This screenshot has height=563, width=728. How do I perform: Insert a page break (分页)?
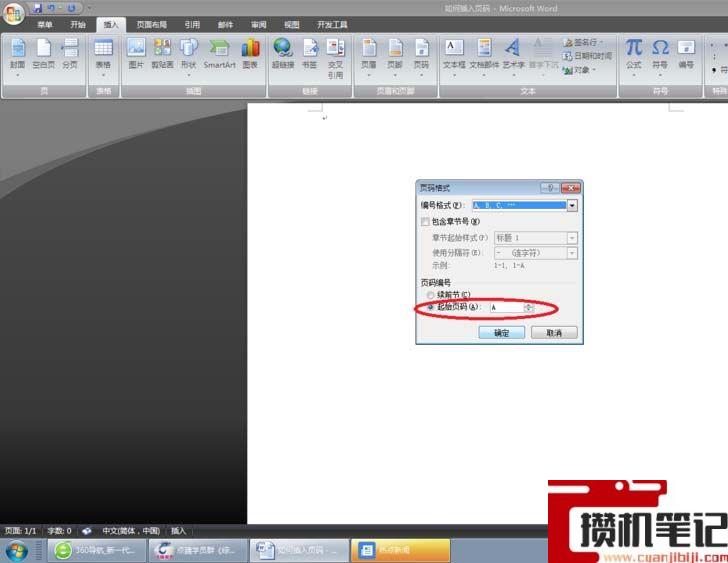point(70,55)
